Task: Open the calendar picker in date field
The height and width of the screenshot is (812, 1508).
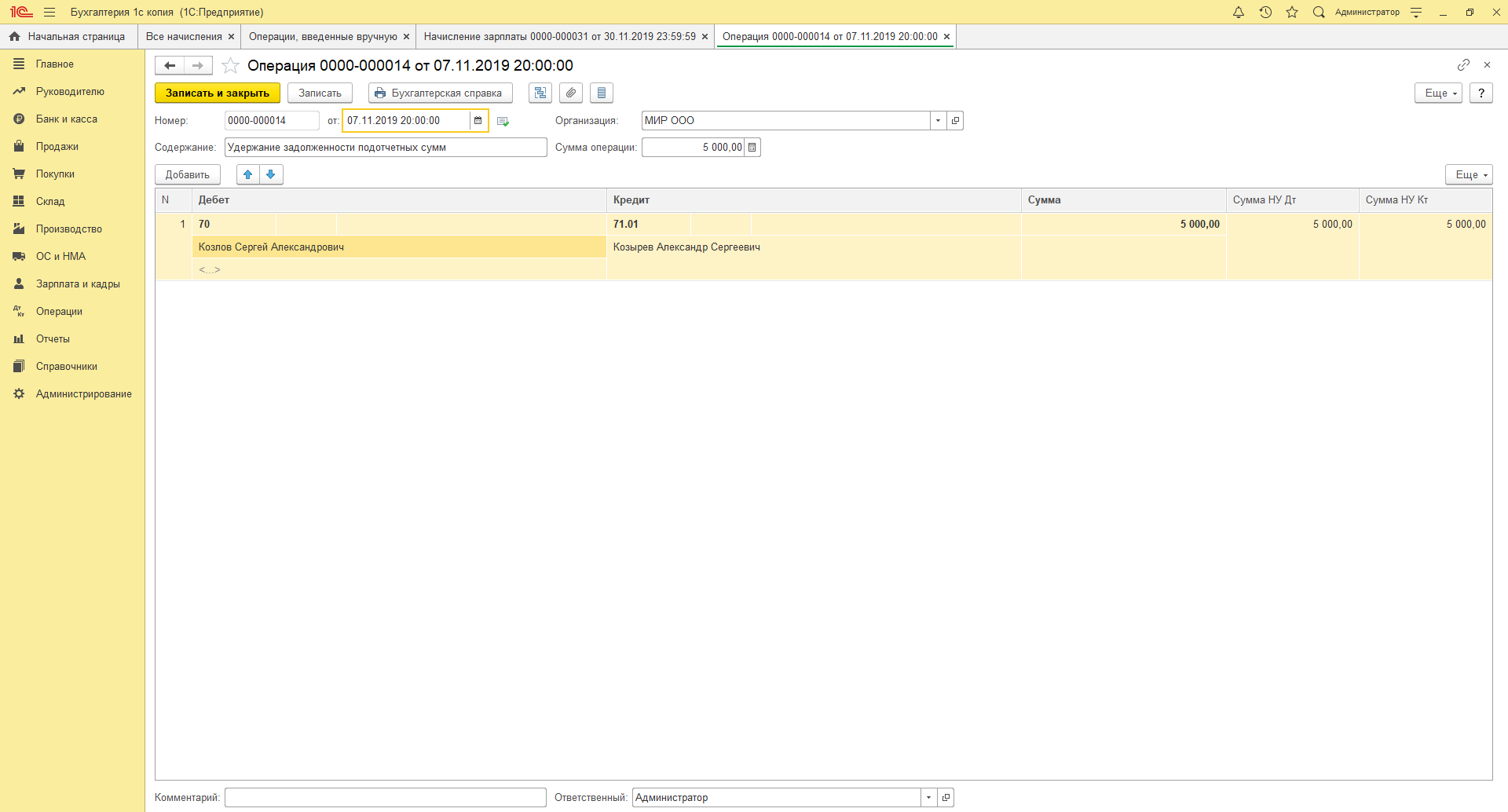Action: (x=478, y=120)
